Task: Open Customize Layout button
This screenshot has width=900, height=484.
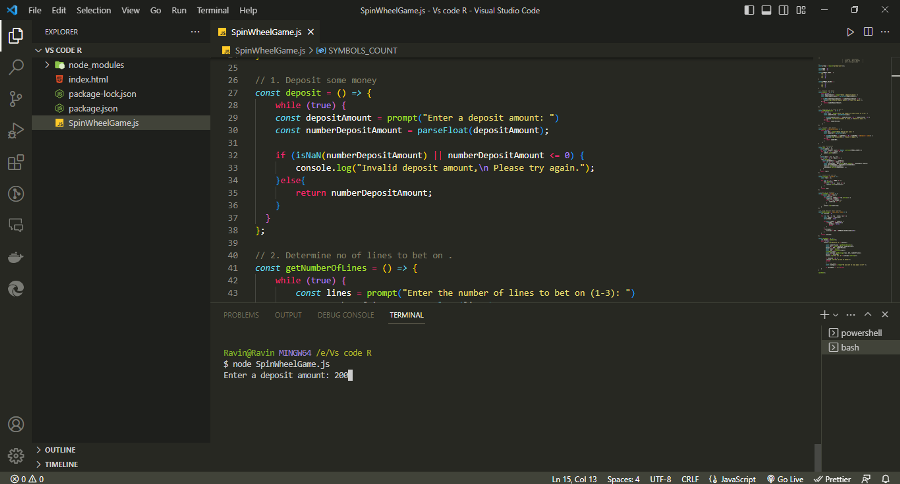Action: tap(801, 10)
